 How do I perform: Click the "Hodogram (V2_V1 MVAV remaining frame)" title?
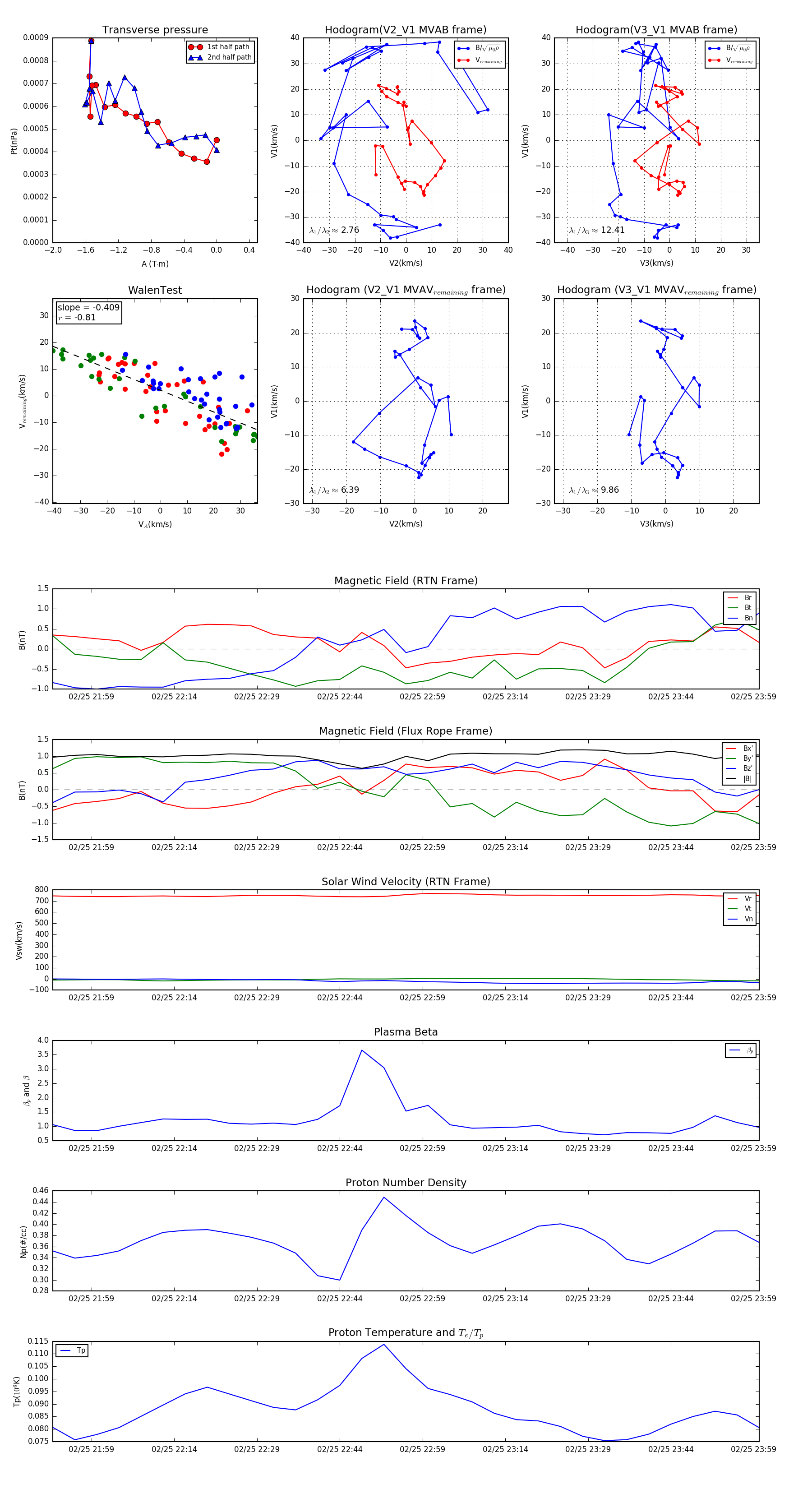point(406,290)
